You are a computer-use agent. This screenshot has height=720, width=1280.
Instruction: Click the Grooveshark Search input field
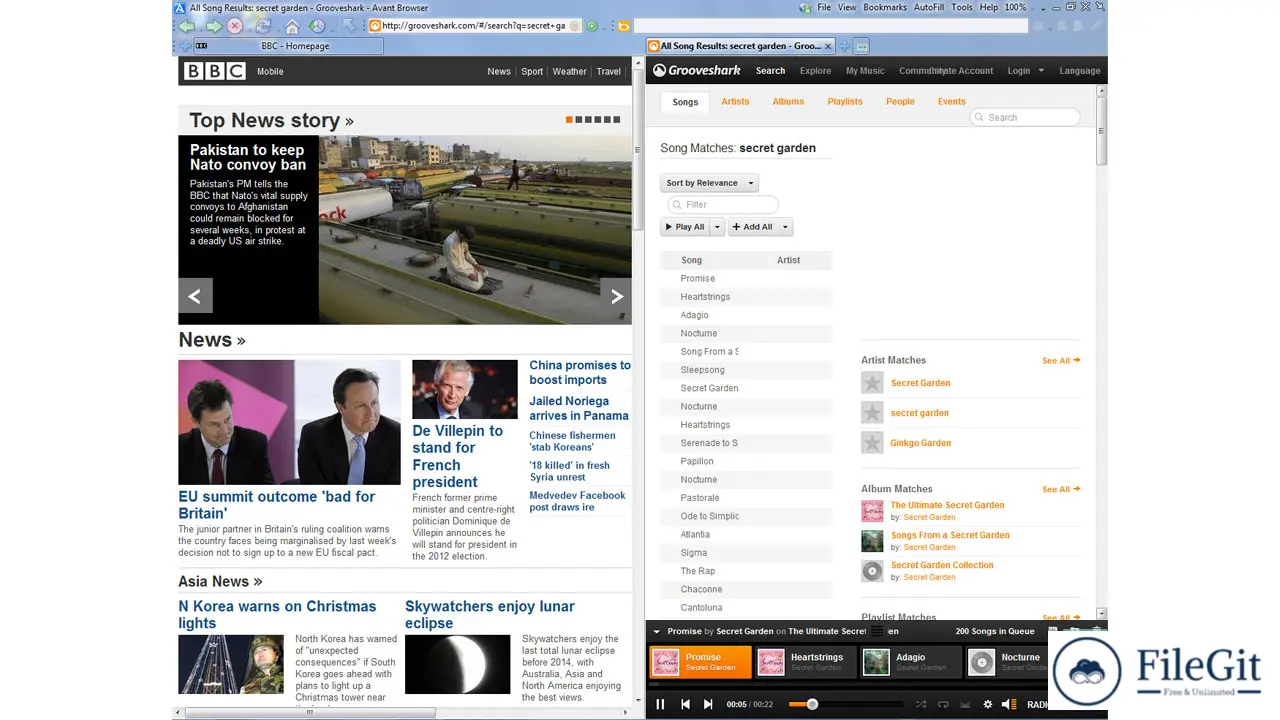[1026, 117]
